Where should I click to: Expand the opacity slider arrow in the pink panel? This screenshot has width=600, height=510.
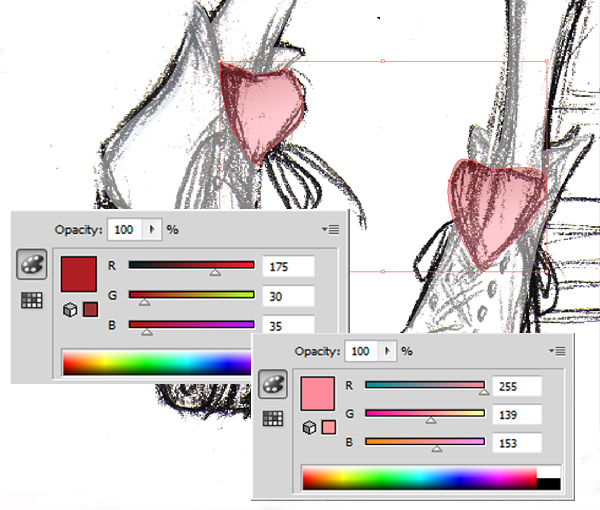(387, 351)
